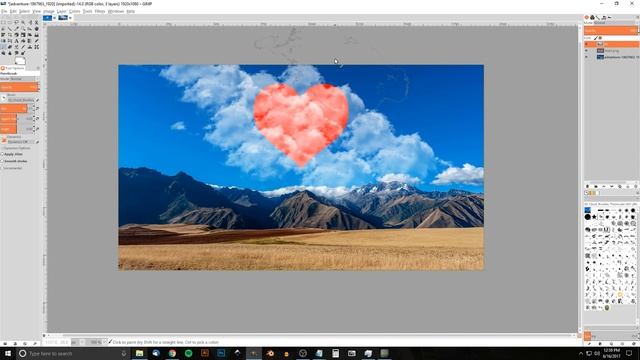Select the Fuzzy Select wand tool
This screenshot has height=360, width=640.
23,22
